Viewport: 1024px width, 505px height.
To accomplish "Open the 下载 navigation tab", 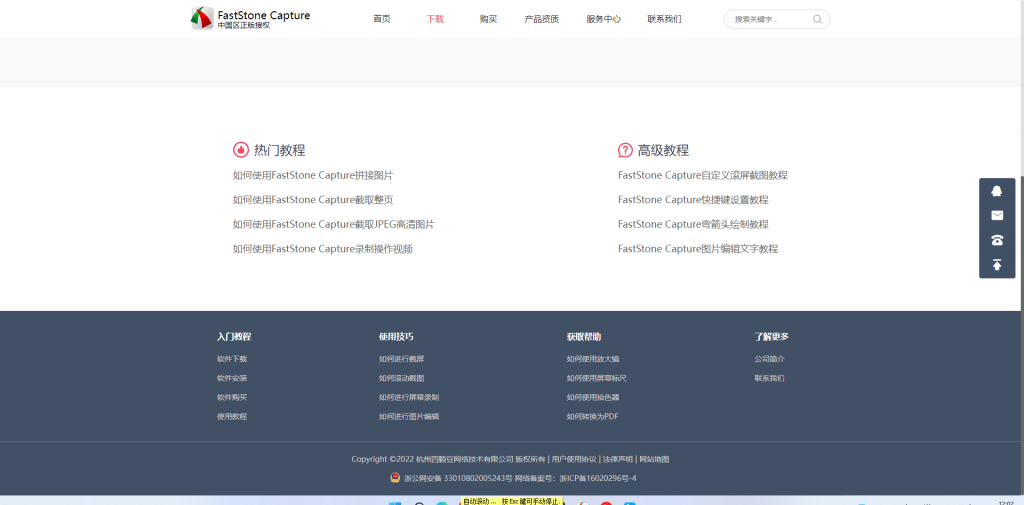I will click(435, 19).
